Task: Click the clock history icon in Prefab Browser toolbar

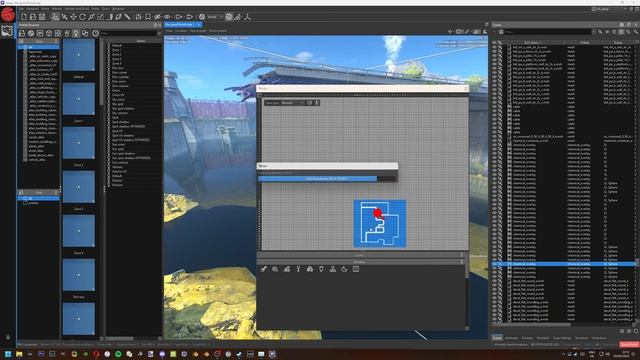Action: pyautogui.click(x=96, y=33)
